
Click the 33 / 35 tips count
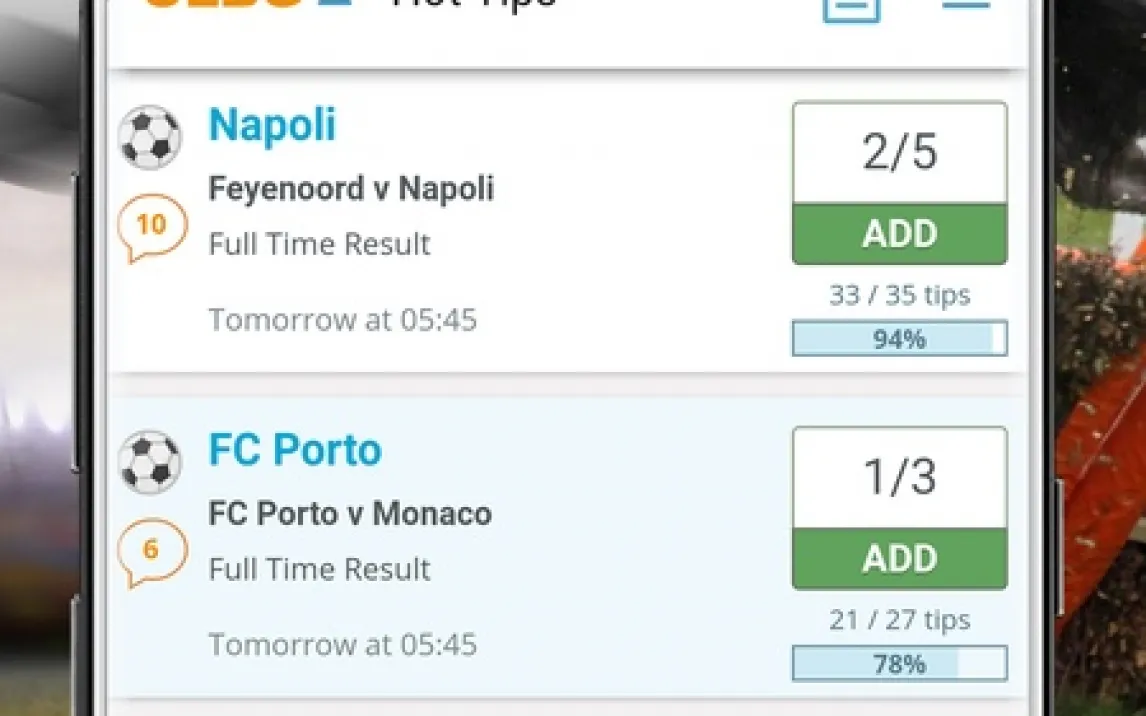899,295
